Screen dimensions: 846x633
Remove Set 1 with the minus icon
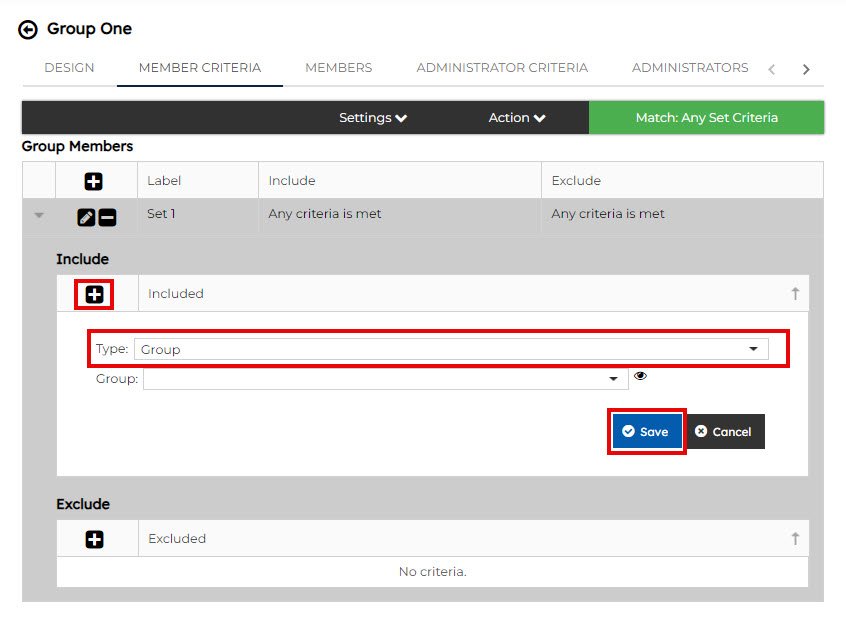pos(107,217)
